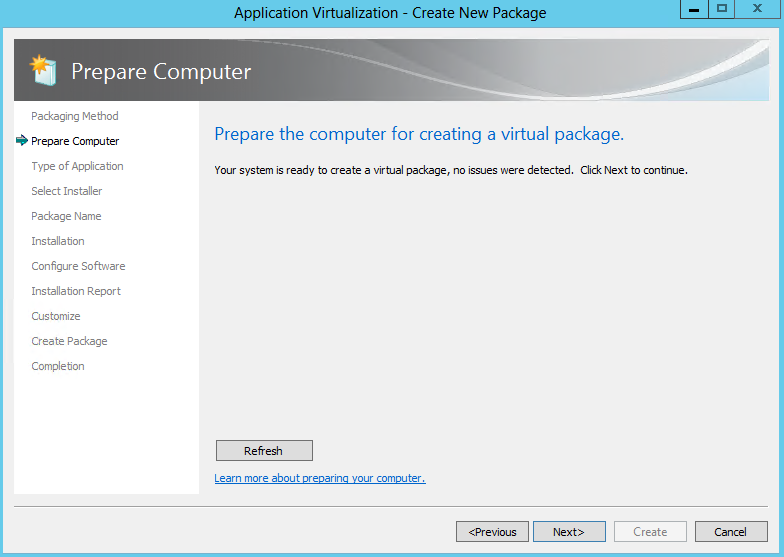Select the Packaging Method step
Viewport: 784px width, 557px height.
(x=75, y=116)
